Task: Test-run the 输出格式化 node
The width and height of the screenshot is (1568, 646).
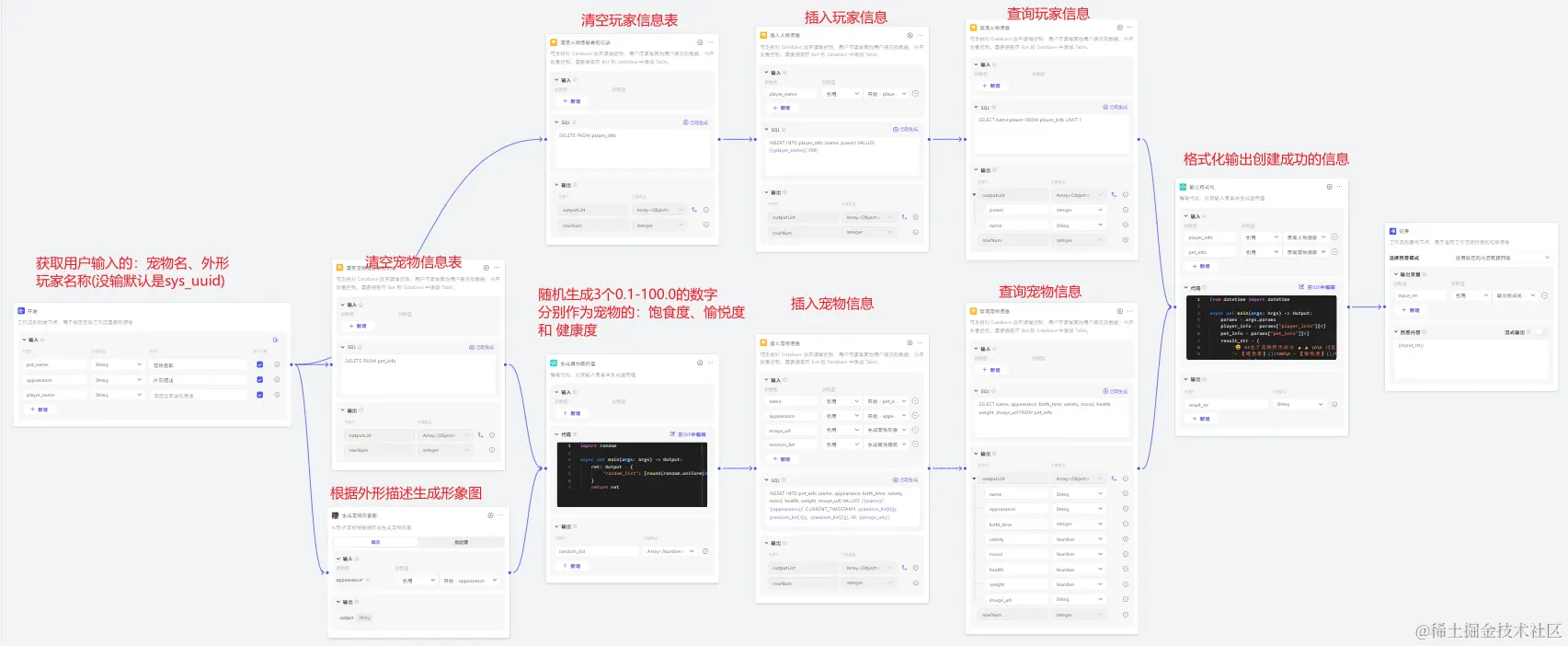Action: tap(1329, 187)
